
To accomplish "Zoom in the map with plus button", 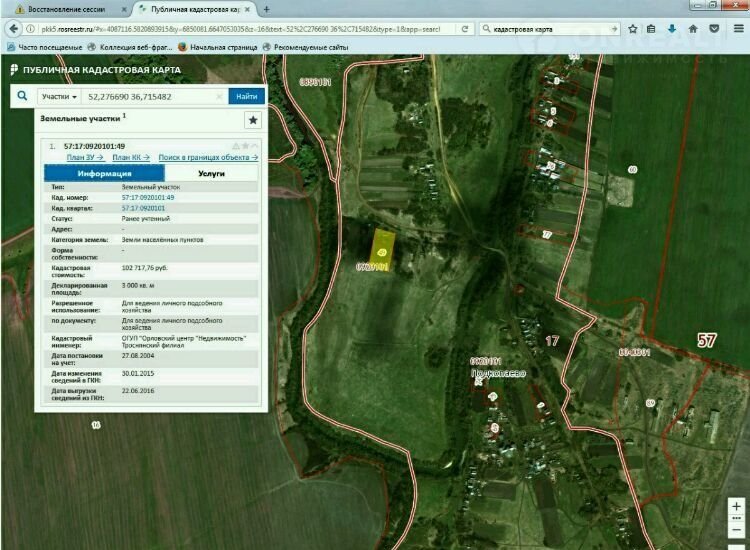I will tap(736, 507).
